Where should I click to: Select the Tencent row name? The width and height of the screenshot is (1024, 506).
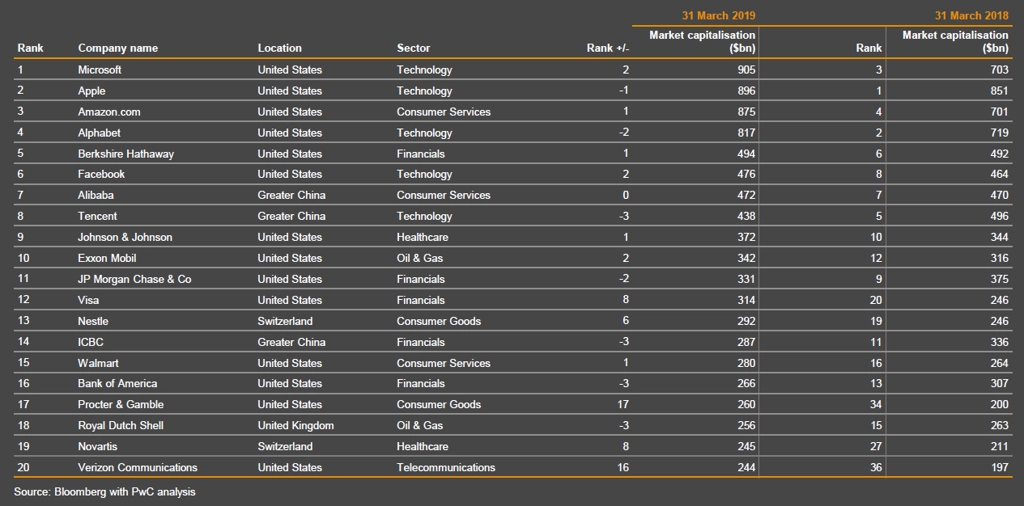[97, 216]
